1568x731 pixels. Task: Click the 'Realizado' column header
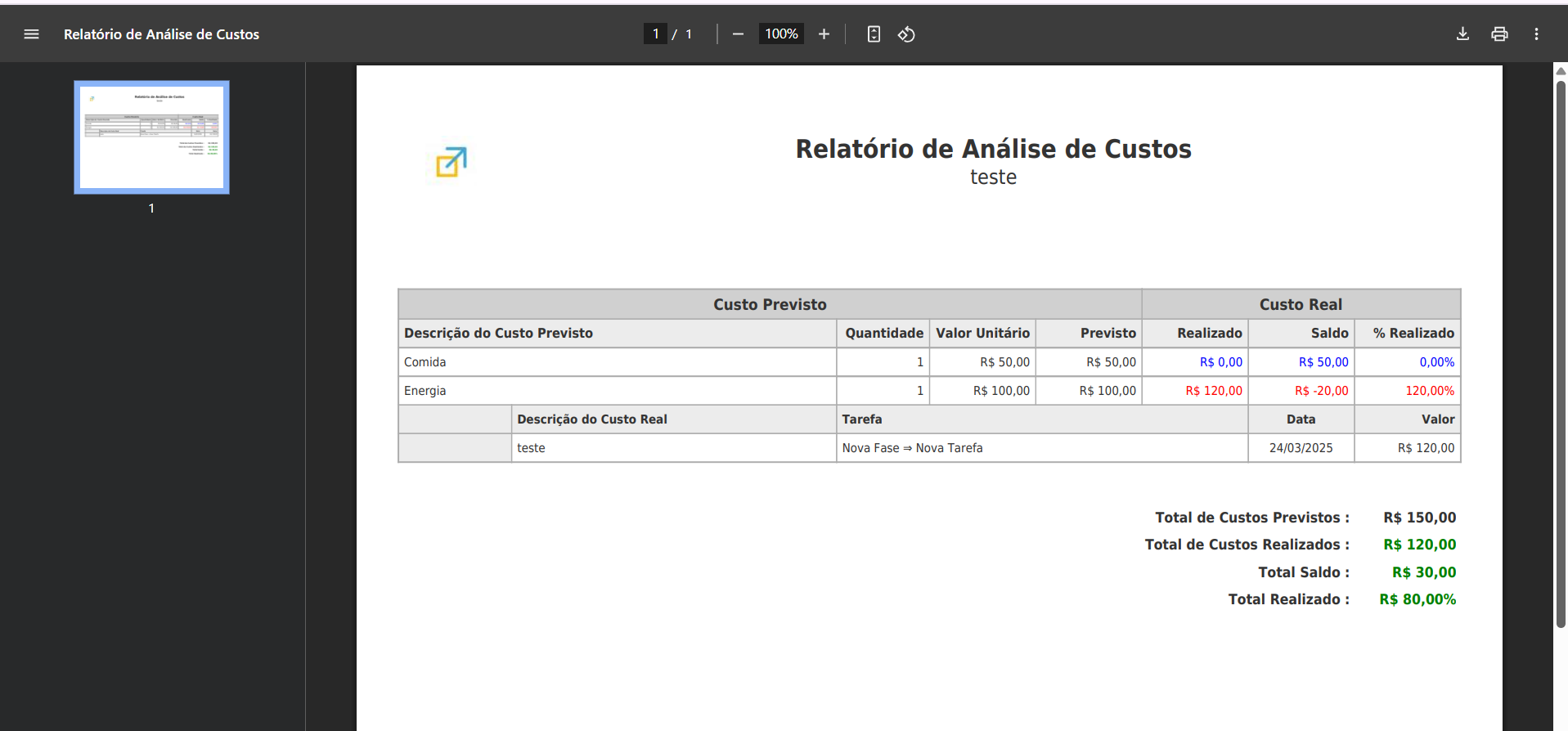coord(1195,333)
